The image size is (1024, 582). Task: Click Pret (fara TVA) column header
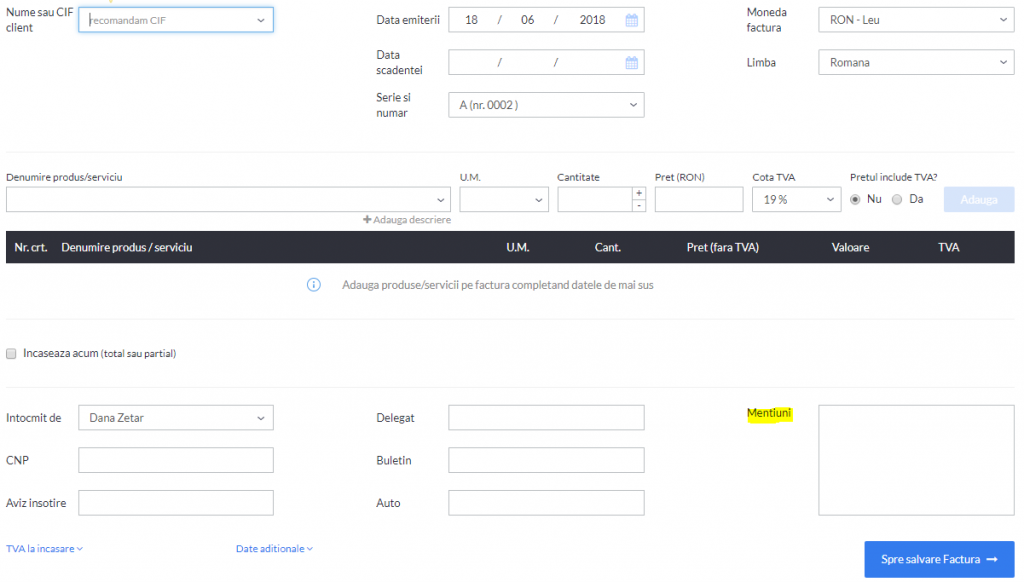point(722,248)
